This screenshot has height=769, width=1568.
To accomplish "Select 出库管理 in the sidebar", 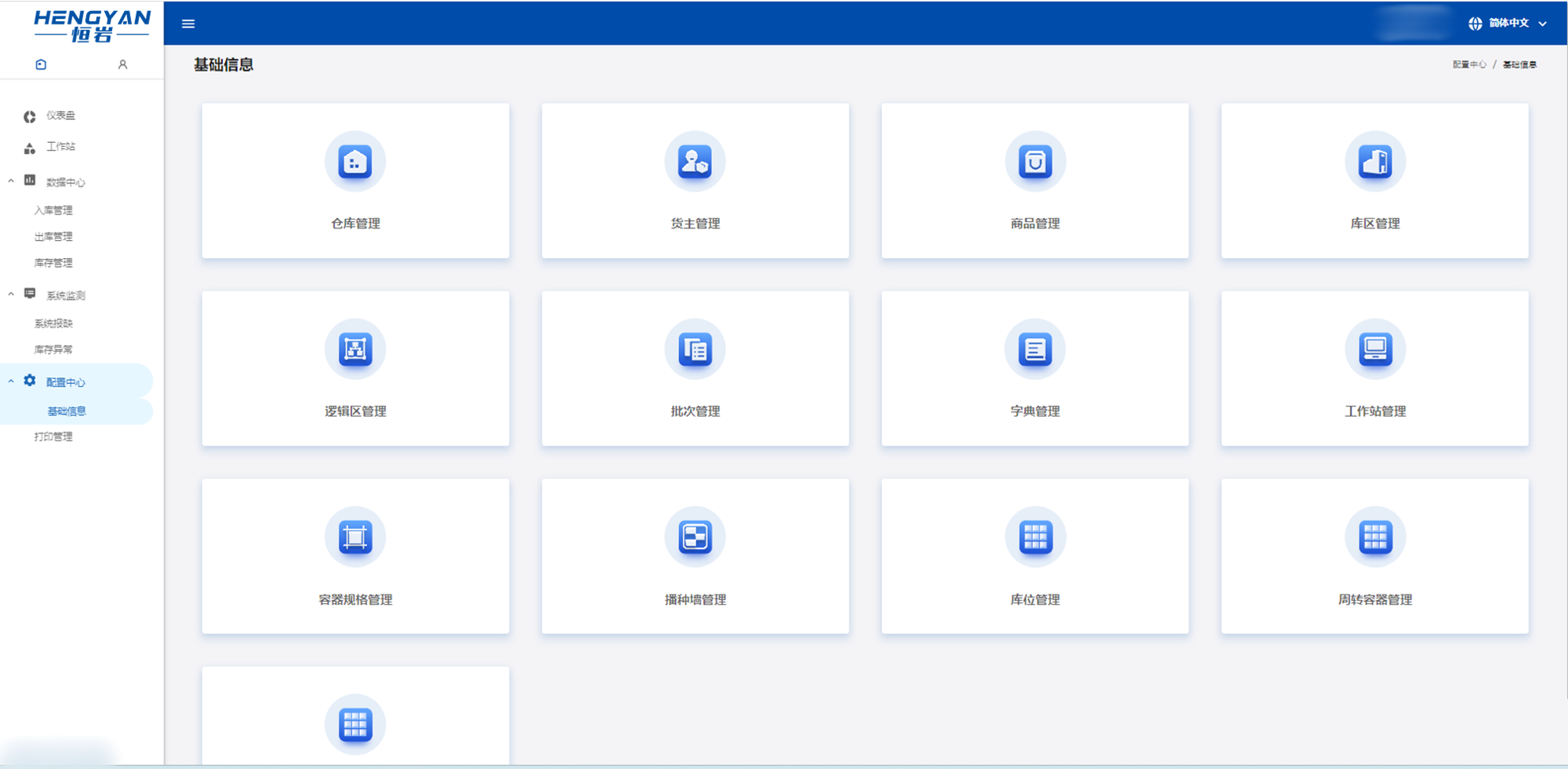I will [x=53, y=236].
